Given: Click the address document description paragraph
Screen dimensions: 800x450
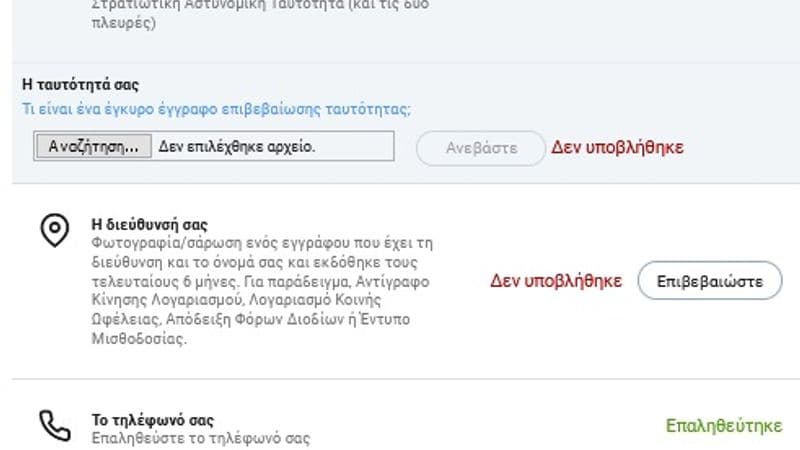Looking at the screenshot, I should [262, 290].
